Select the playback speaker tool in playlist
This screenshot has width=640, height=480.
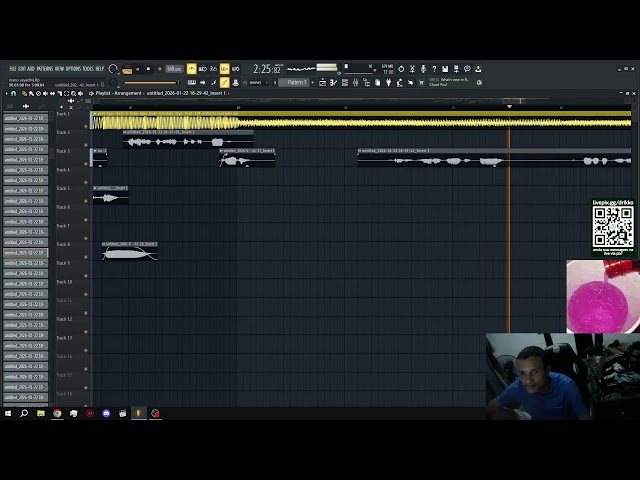pyautogui.click(x=80, y=93)
